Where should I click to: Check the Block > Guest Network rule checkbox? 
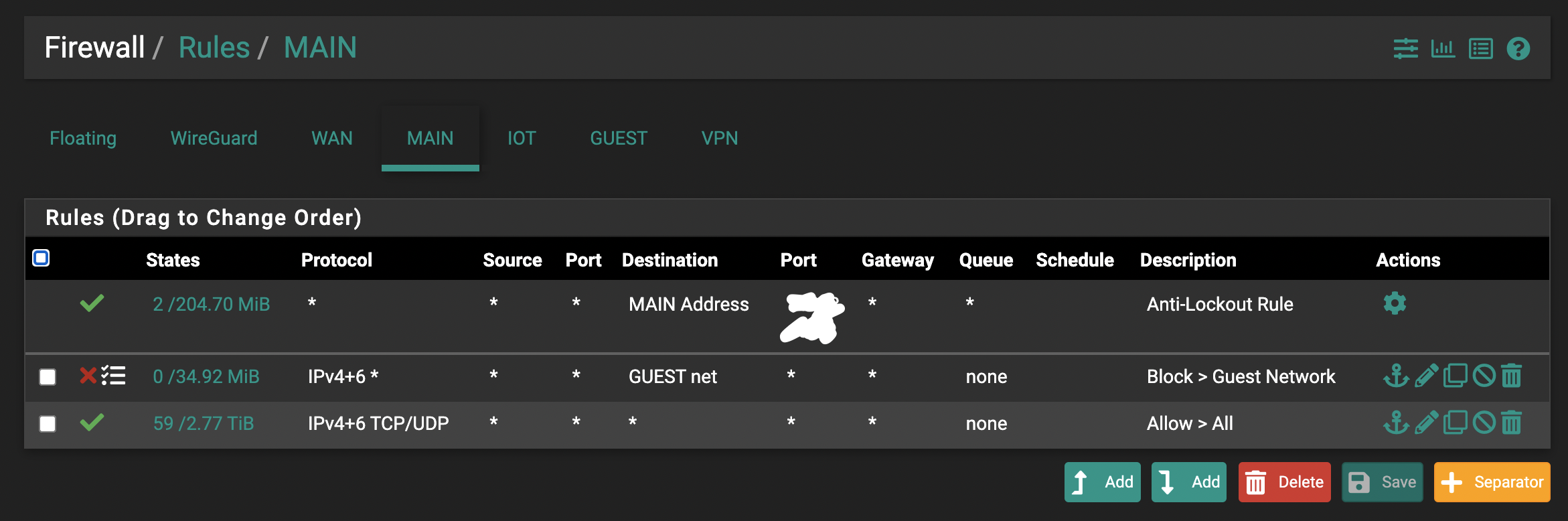[48, 377]
